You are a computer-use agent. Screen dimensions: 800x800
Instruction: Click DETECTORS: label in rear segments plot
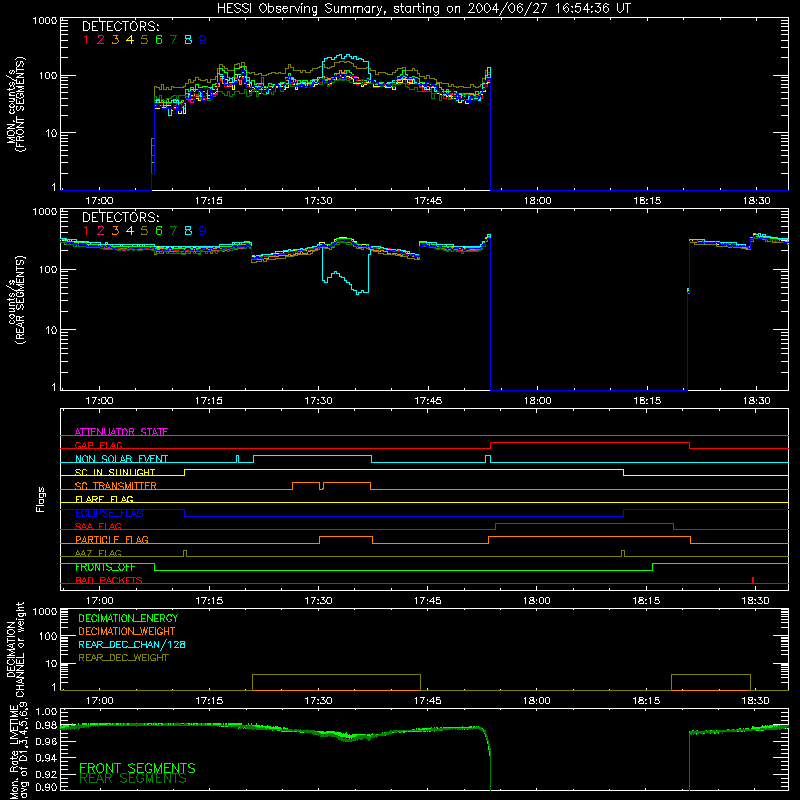(x=120, y=217)
